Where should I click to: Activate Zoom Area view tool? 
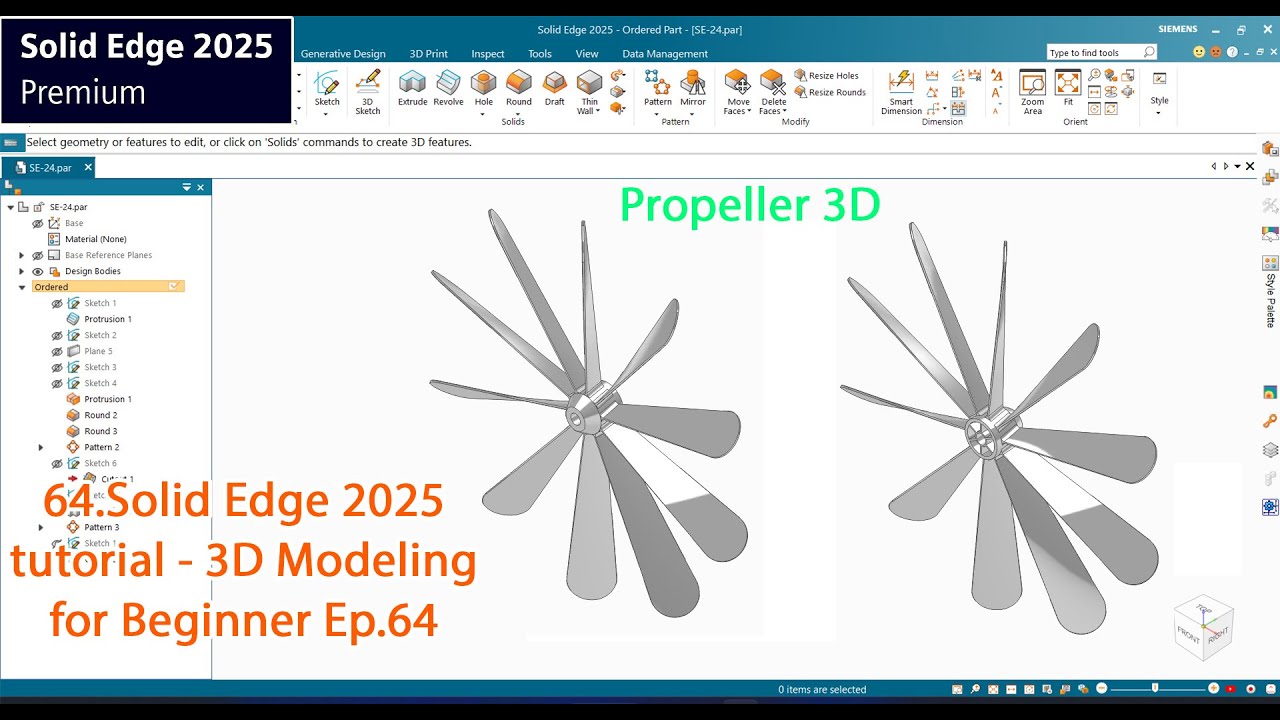pyautogui.click(x=1032, y=91)
